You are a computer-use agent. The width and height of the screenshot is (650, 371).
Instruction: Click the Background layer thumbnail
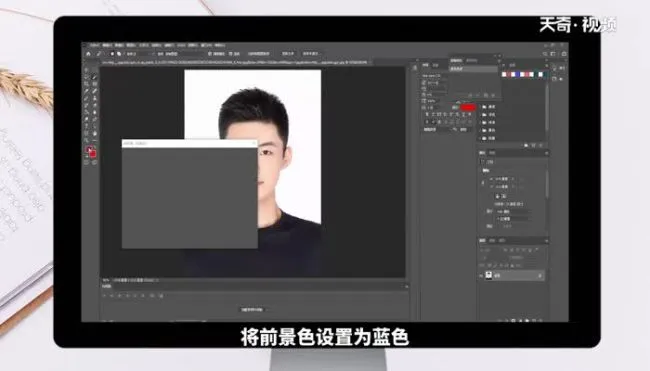tap(489, 276)
